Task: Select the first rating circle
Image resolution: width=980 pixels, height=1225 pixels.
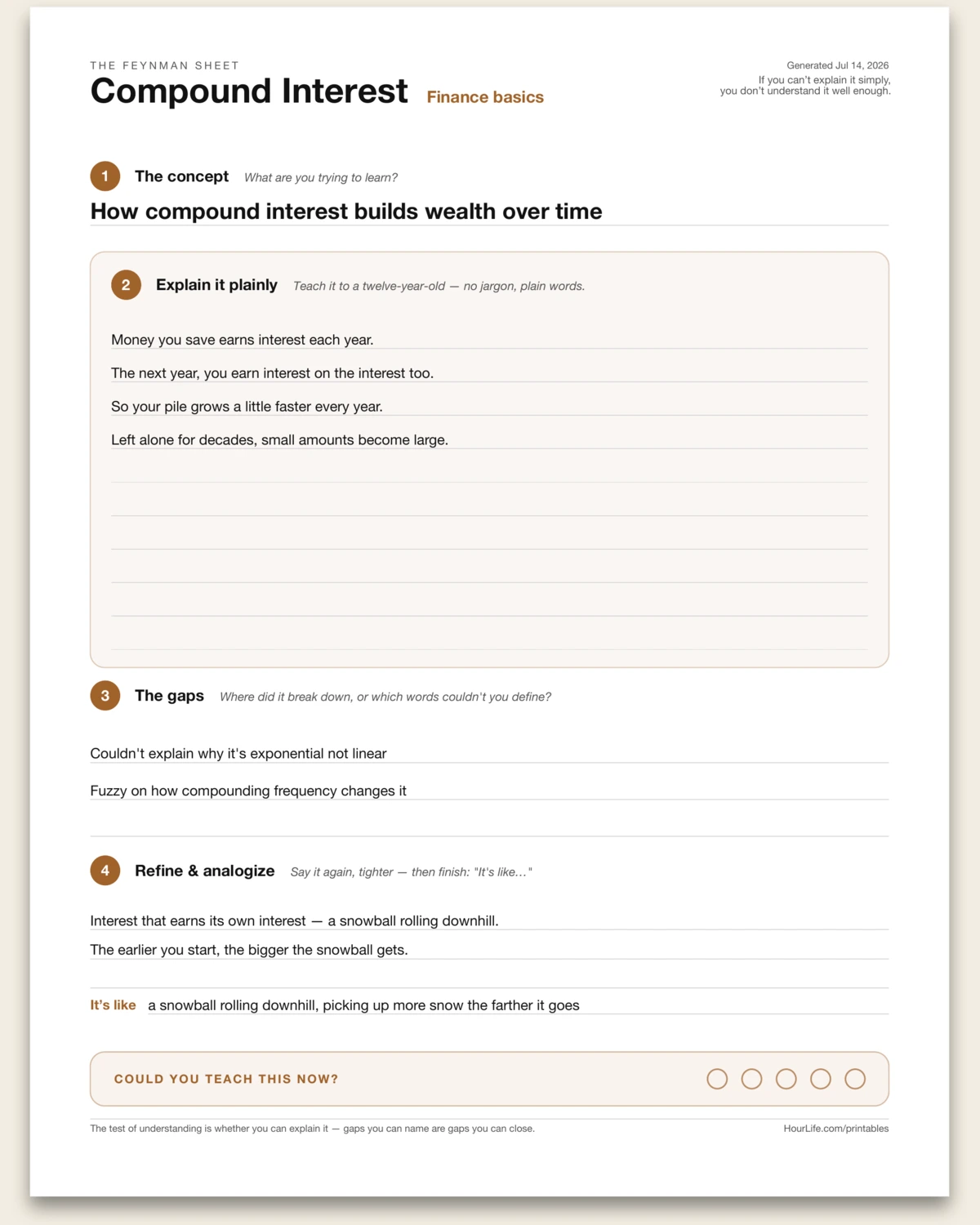Action: (x=717, y=1079)
